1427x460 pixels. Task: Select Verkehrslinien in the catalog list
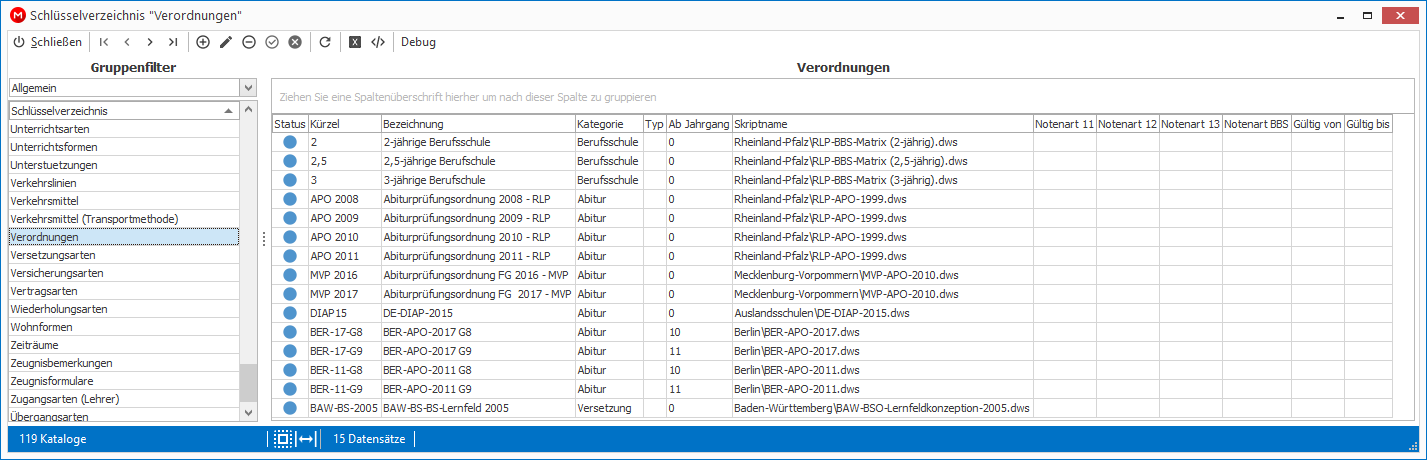pyautogui.click(x=124, y=183)
